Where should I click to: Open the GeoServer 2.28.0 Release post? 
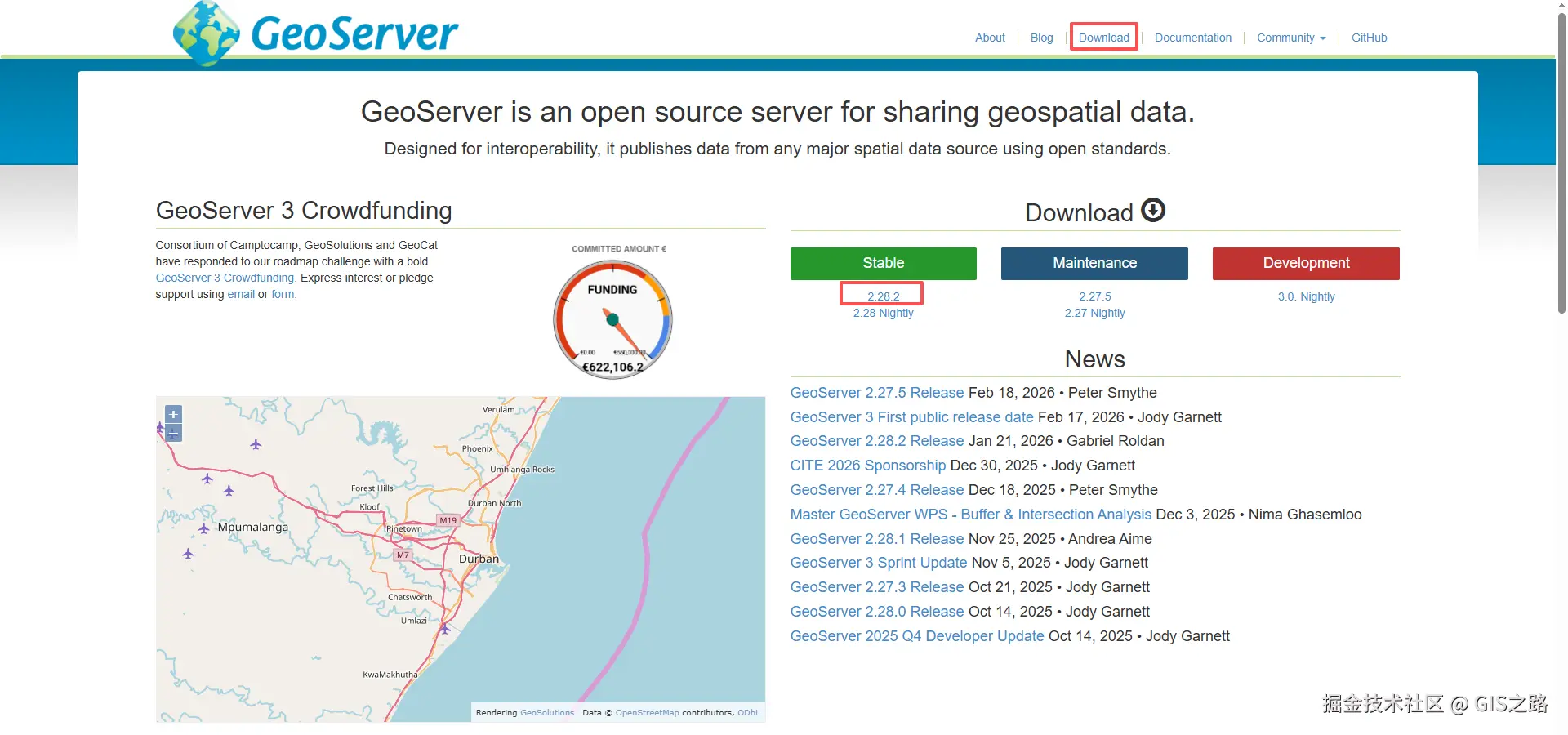[x=877, y=612]
